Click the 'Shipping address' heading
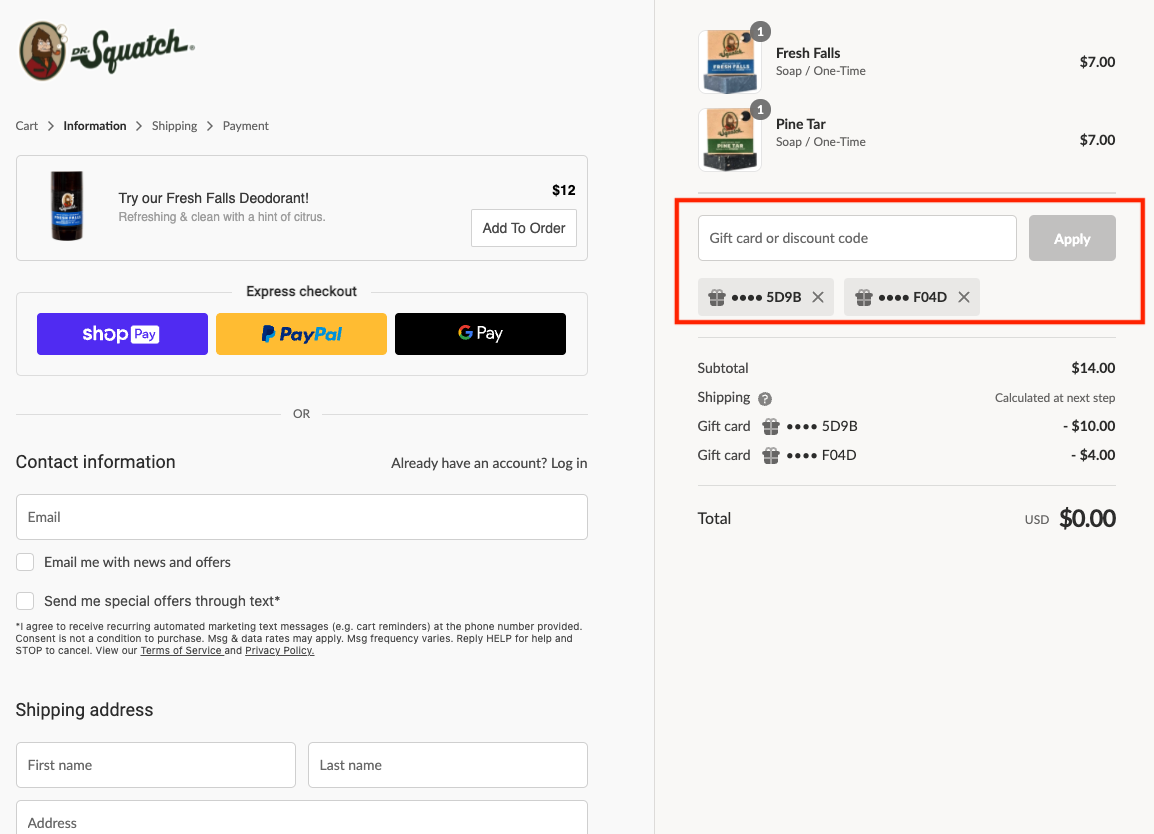 (85, 710)
